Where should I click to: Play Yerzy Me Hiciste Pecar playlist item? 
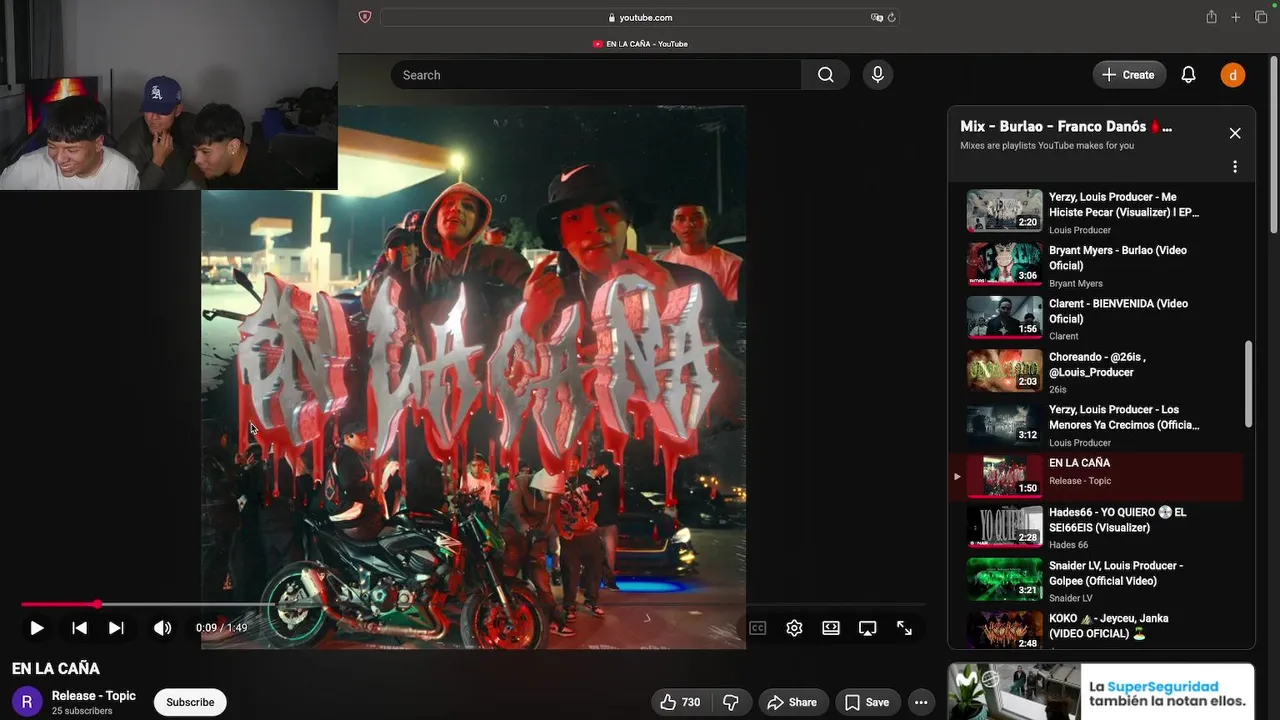tap(1096, 211)
